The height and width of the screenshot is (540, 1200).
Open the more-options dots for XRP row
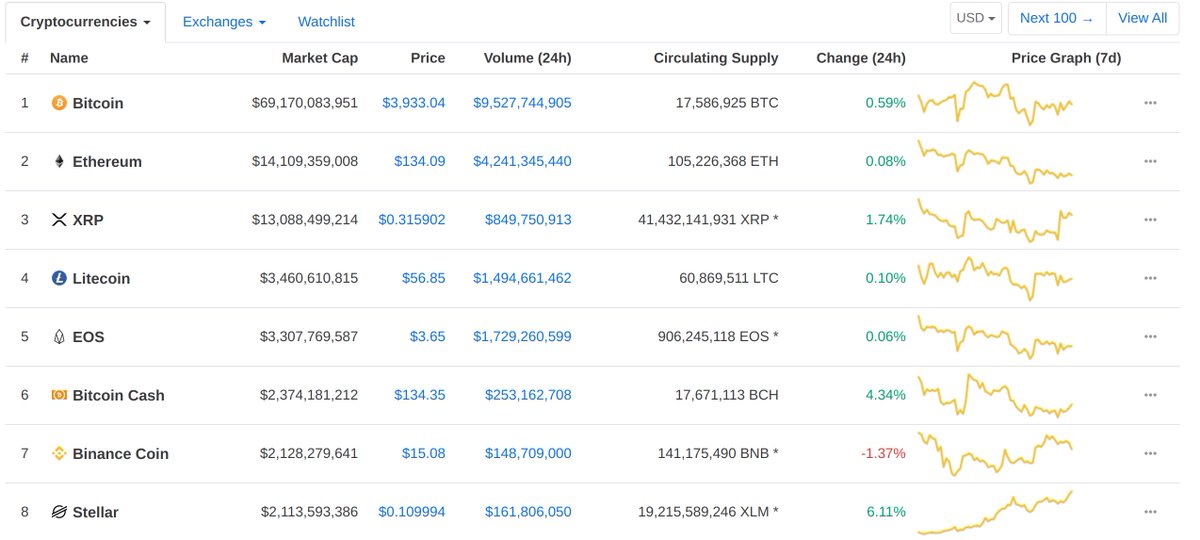point(1150,220)
